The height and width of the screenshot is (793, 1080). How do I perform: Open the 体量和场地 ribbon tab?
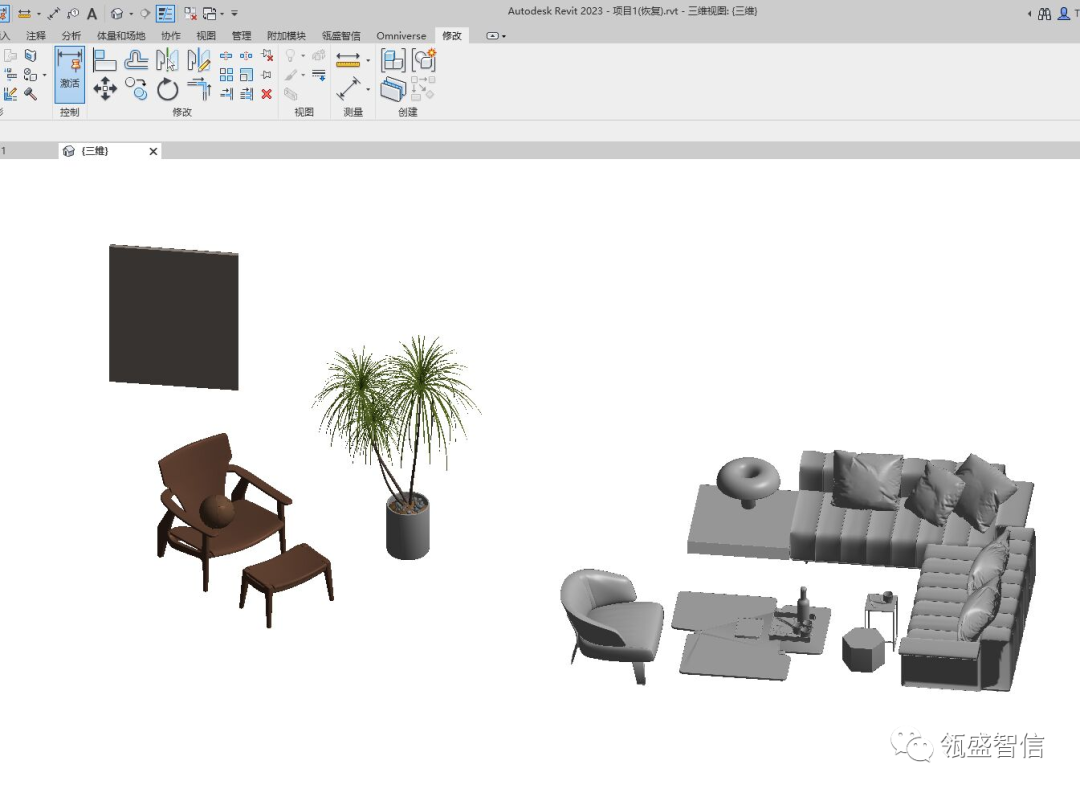(121, 36)
